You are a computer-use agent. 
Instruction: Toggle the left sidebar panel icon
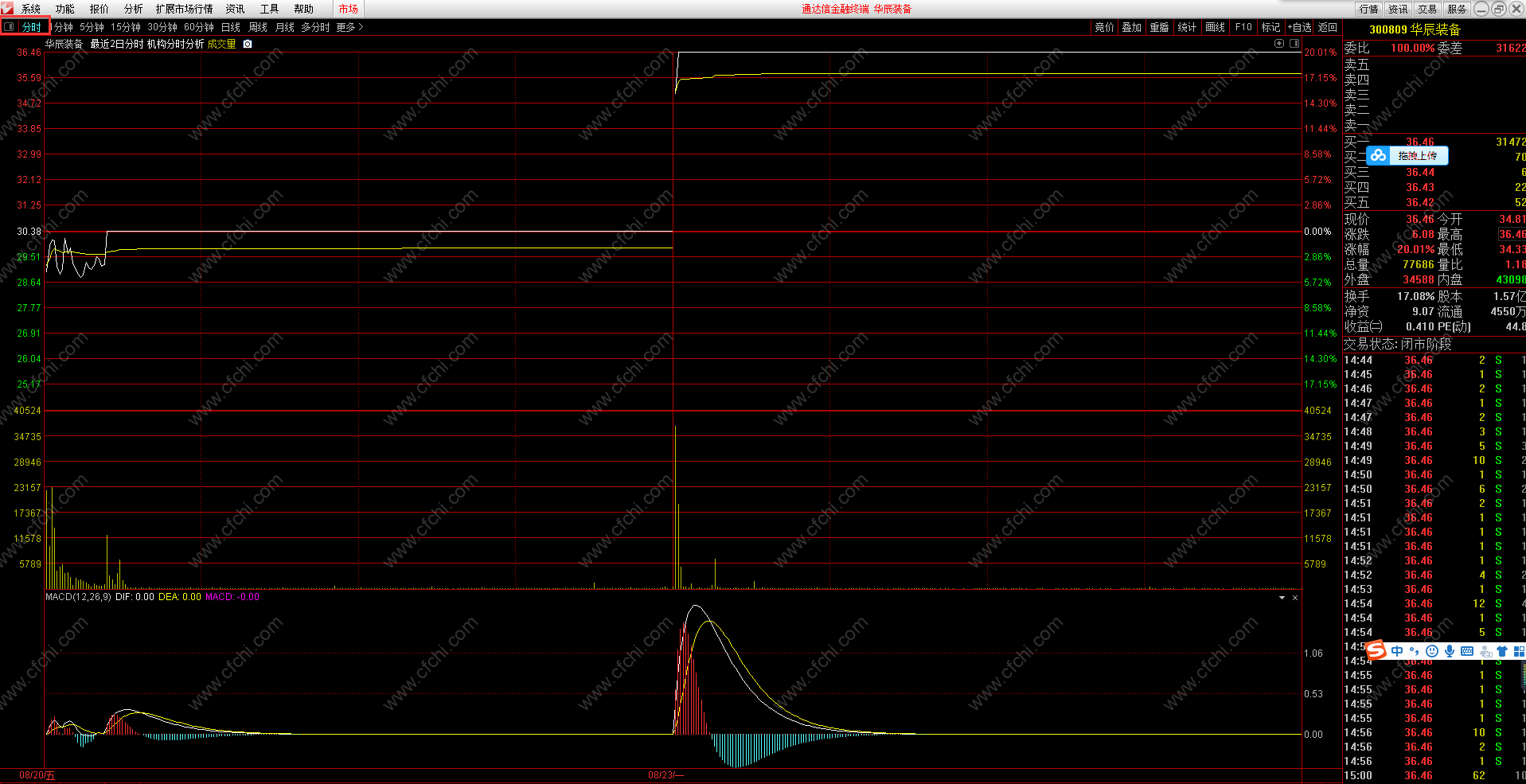pos(9,27)
